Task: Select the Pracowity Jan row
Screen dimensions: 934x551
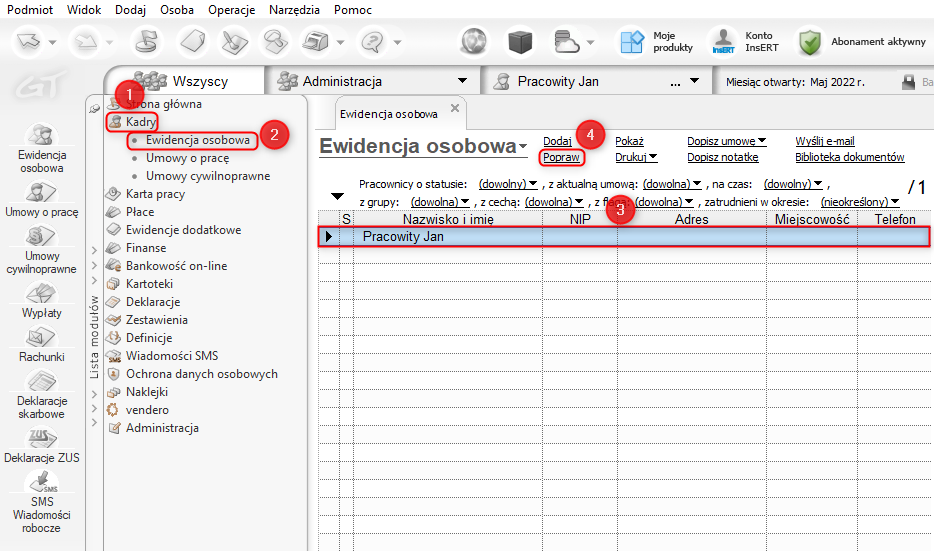Action: (x=623, y=236)
